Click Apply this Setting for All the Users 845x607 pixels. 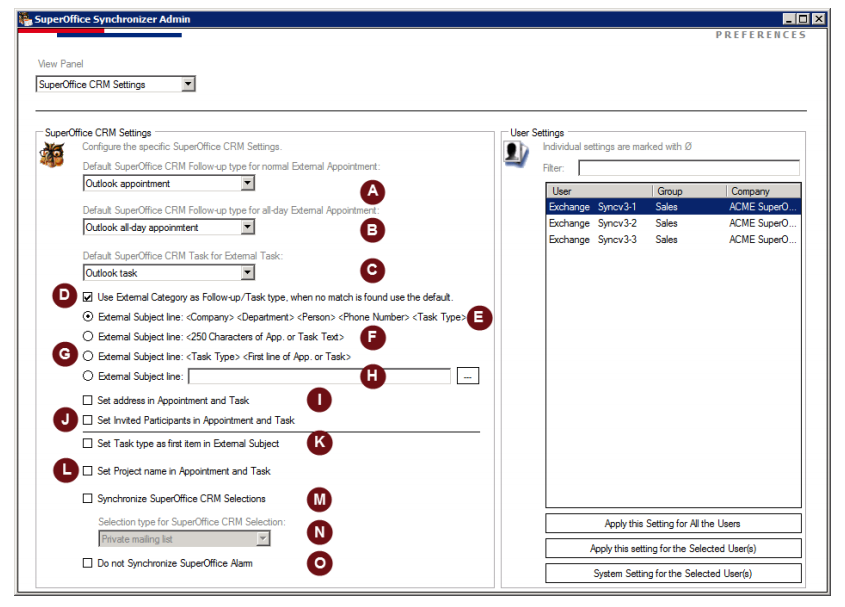(x=673, y=523)
